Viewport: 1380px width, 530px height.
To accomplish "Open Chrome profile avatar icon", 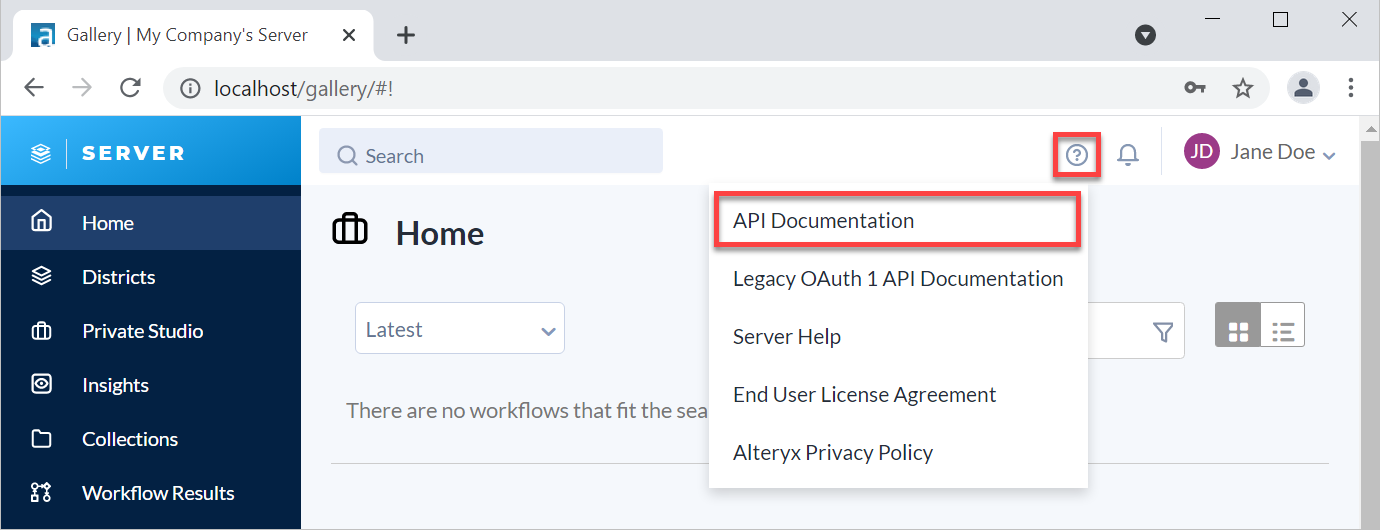I will coord(1303,88).
